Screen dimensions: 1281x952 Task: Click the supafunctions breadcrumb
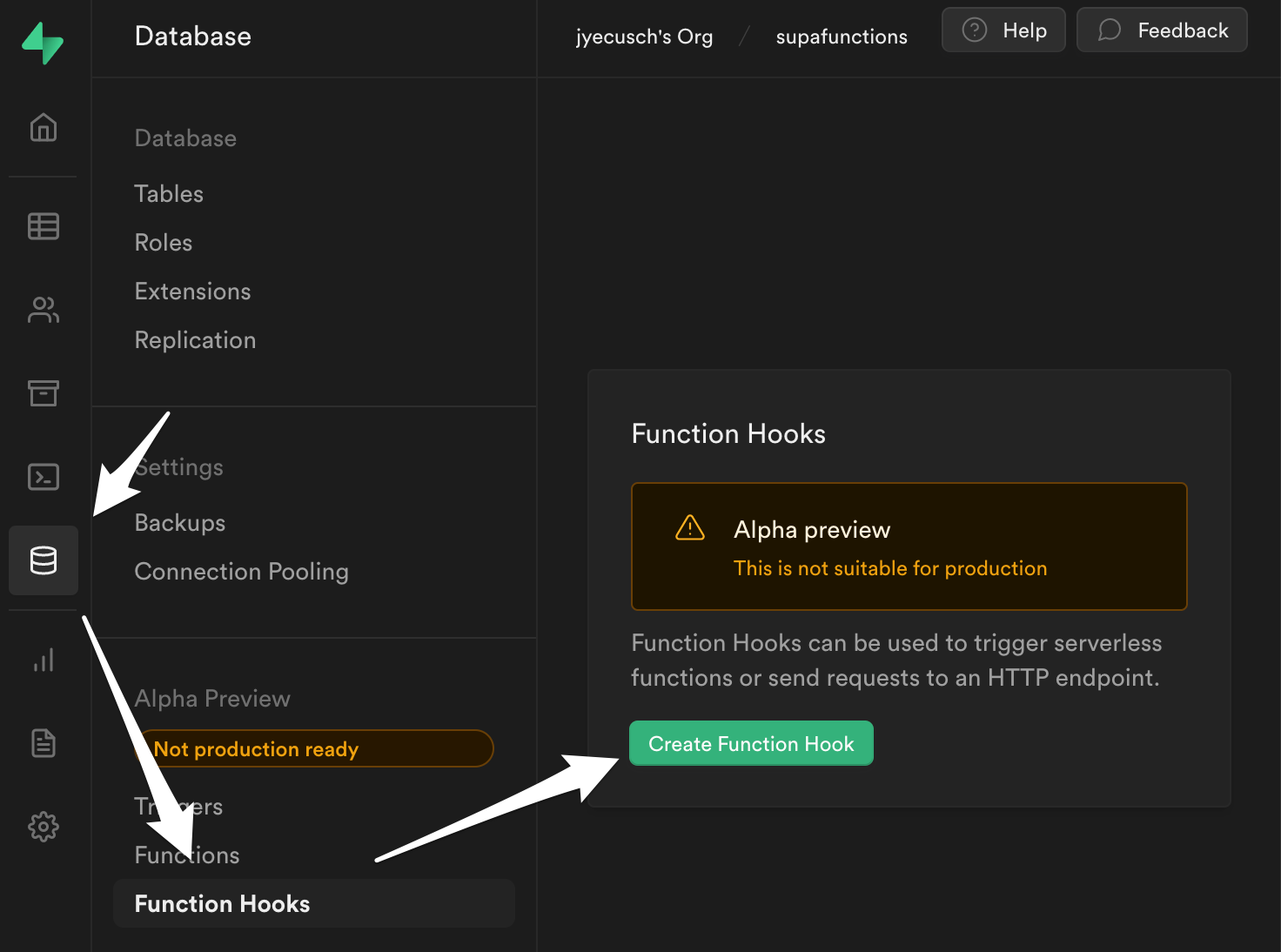pyautogui.click(x=841, y=36)
